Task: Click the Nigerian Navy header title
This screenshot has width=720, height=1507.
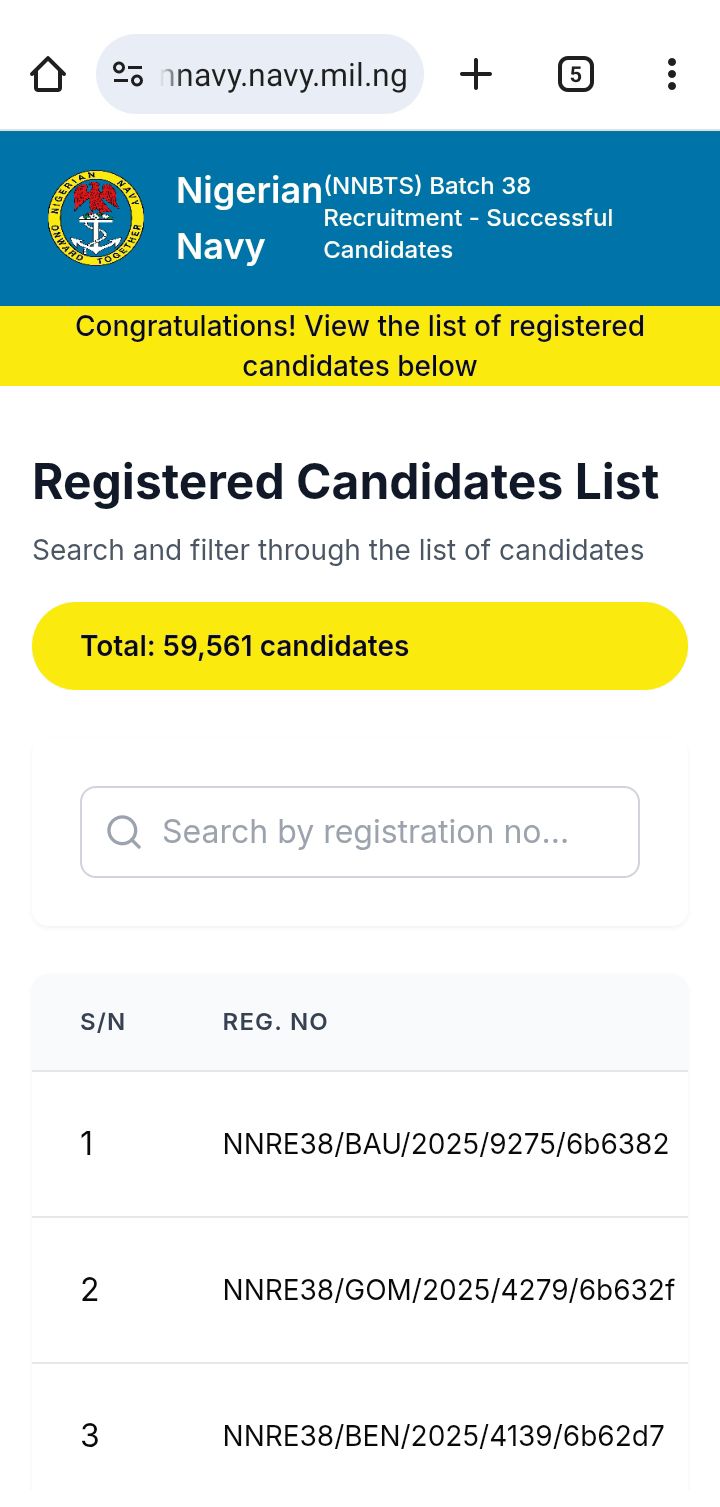Action: click(248, 218)
